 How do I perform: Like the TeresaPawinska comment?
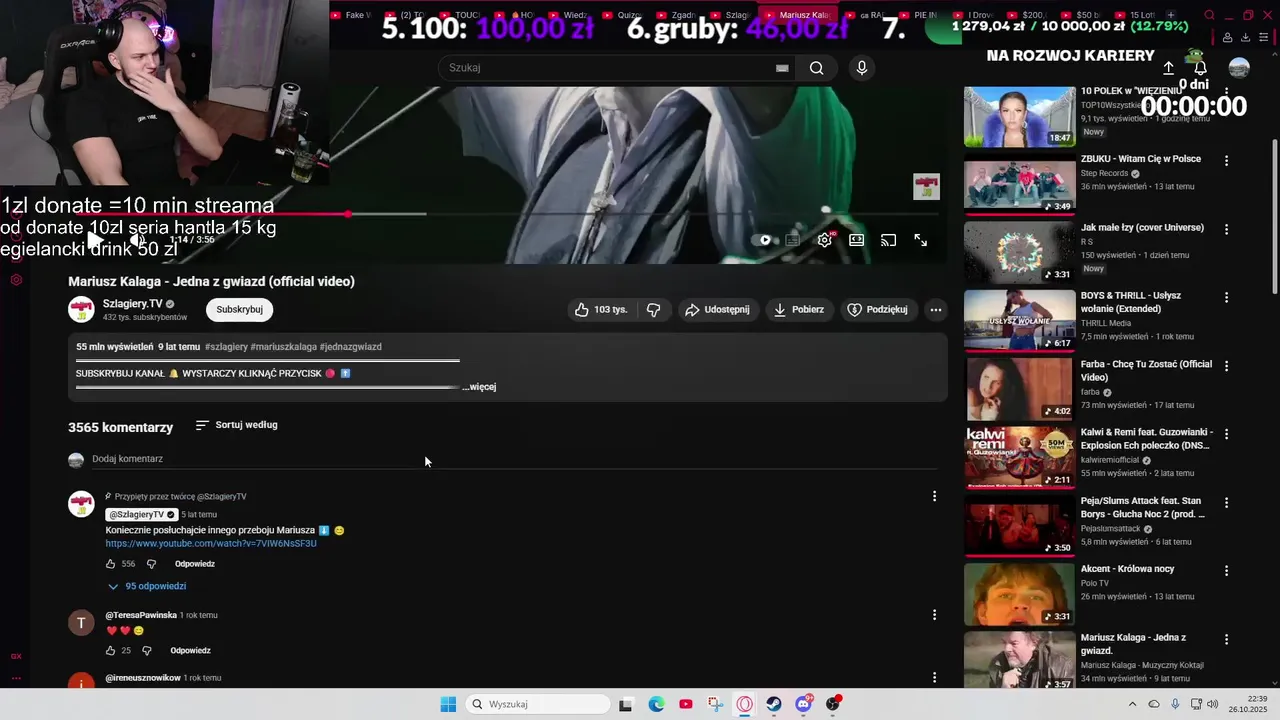111,651
